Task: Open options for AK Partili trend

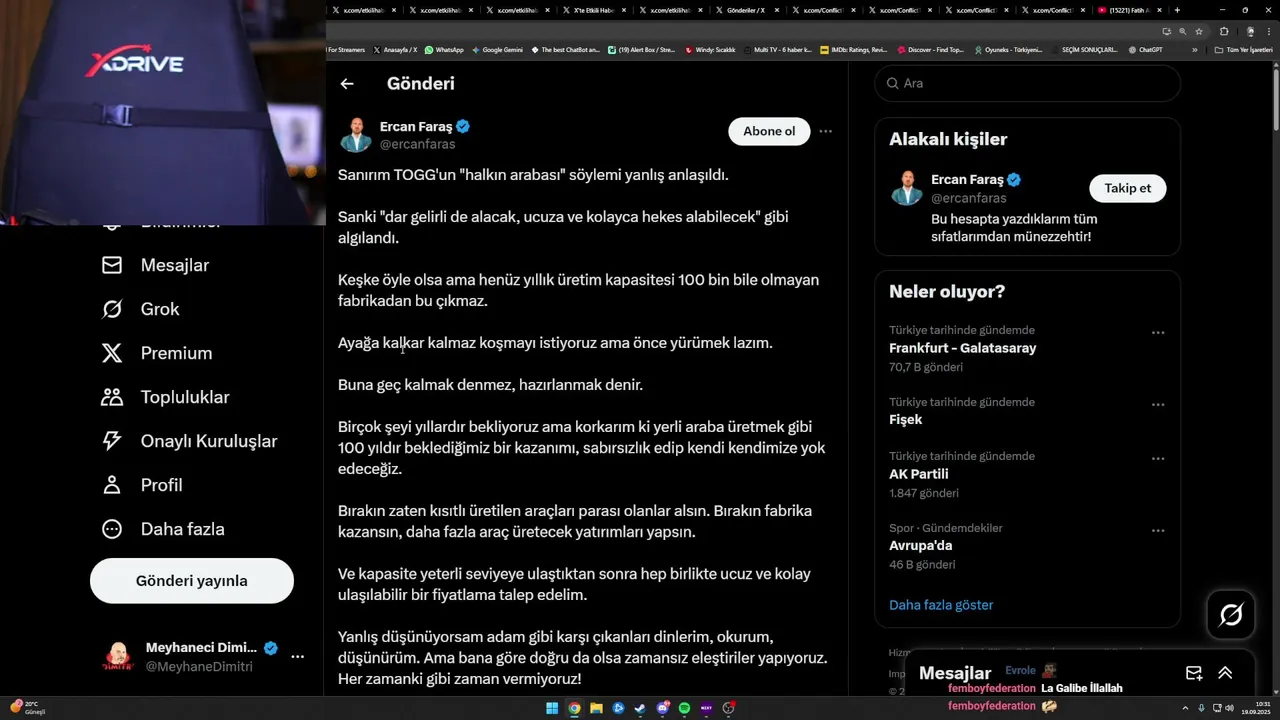Action: point(1158,458)
